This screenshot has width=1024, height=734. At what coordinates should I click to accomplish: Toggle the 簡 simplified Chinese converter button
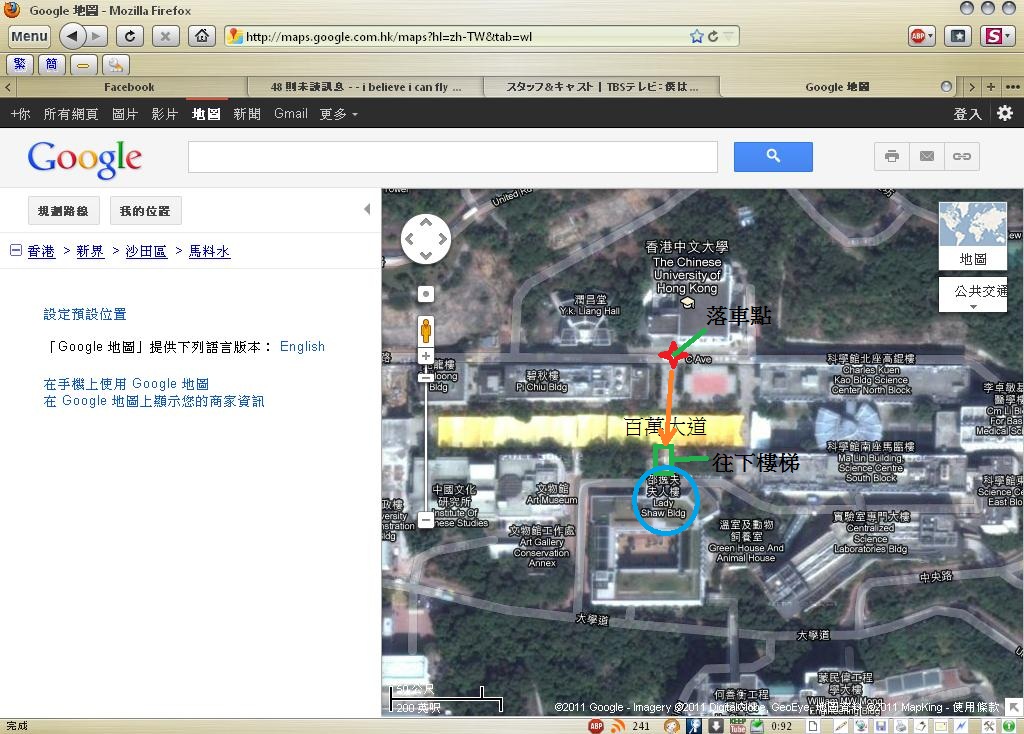(51, 64)
